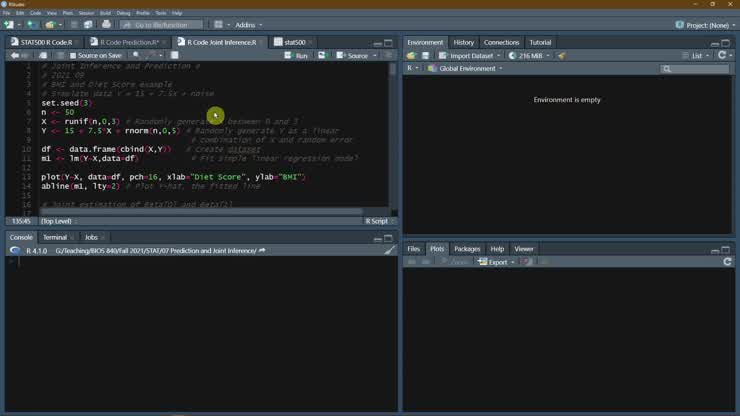This screenshot has width=740, height=416.
Task: Click the Project: (None) button
Action: click(x=705, y=25)
